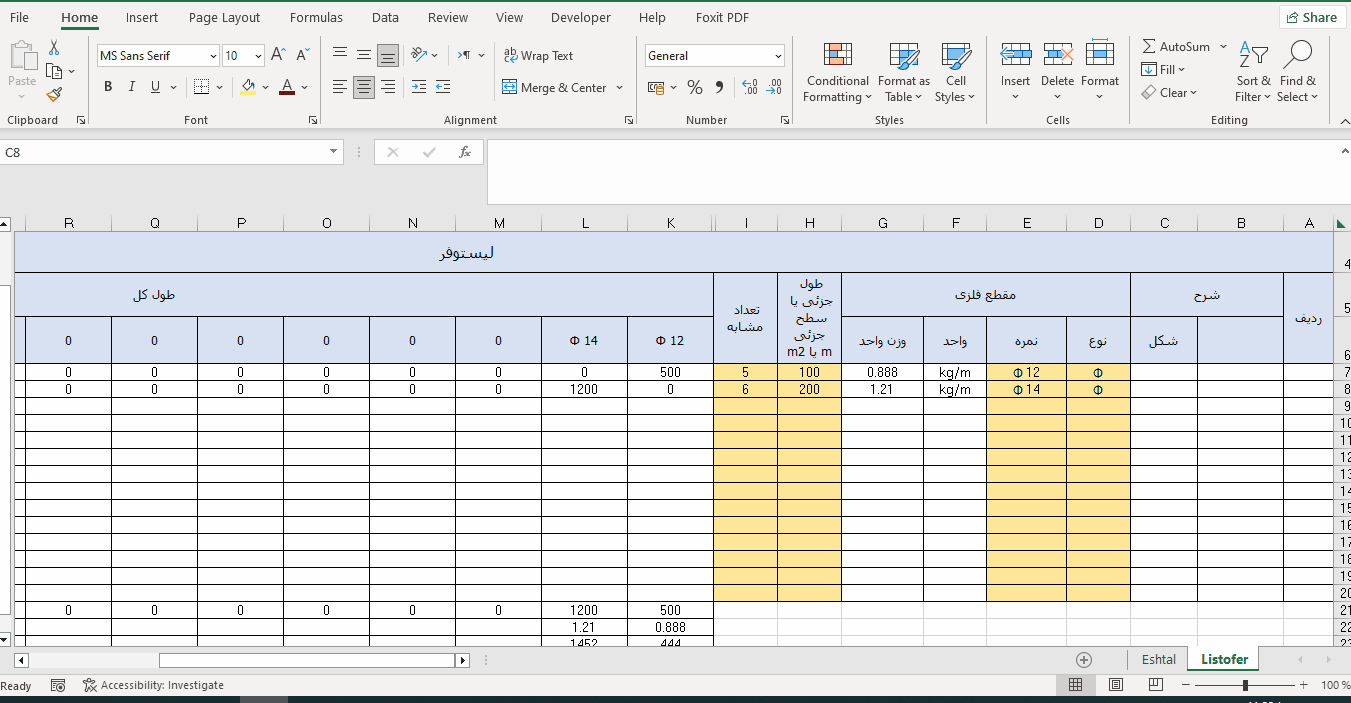The image size is (1351, 703).
Task: Add a new sheet with the plus button
Action: tap(1084, 660)
